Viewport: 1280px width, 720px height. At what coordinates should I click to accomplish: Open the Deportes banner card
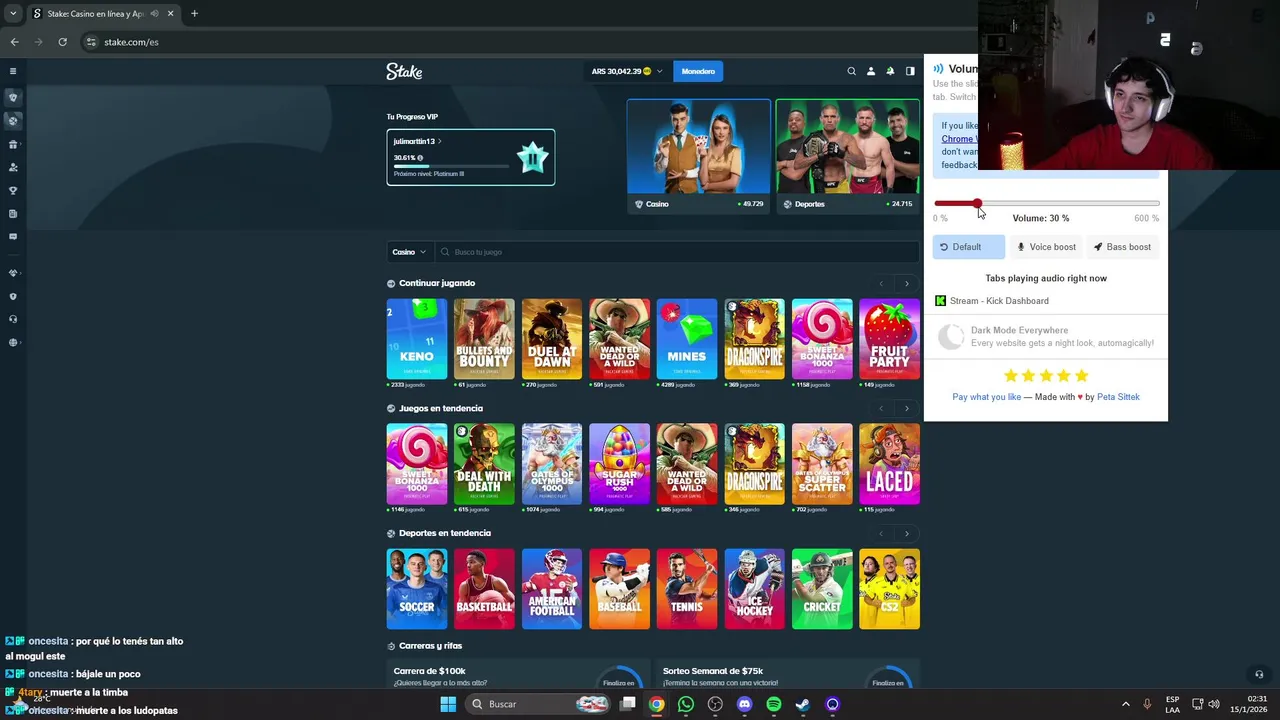[847, 155]
